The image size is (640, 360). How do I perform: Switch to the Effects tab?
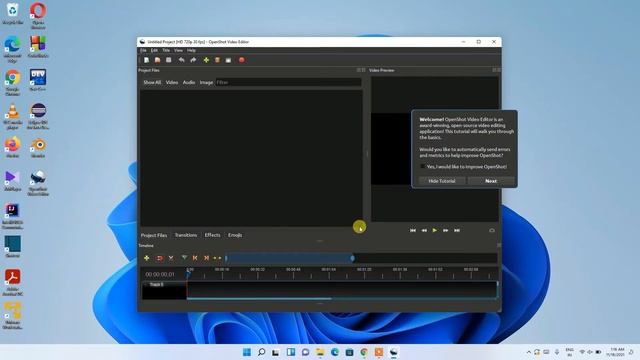(212, 236)
